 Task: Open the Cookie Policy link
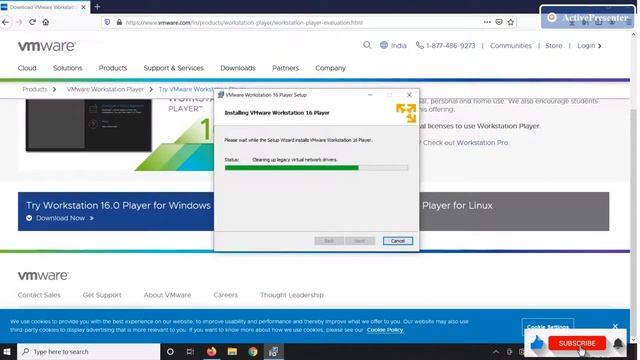point(385,330)
